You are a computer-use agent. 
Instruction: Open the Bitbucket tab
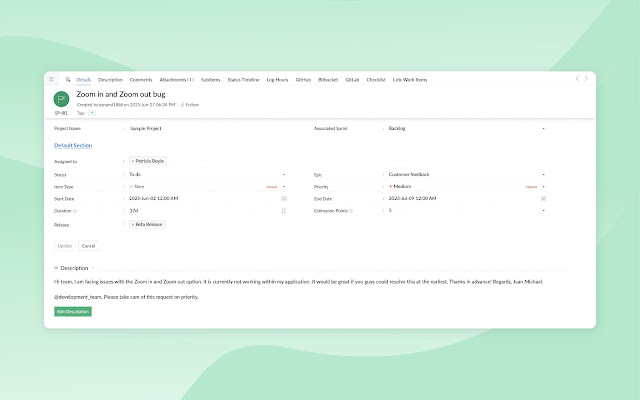click(328, 80)
